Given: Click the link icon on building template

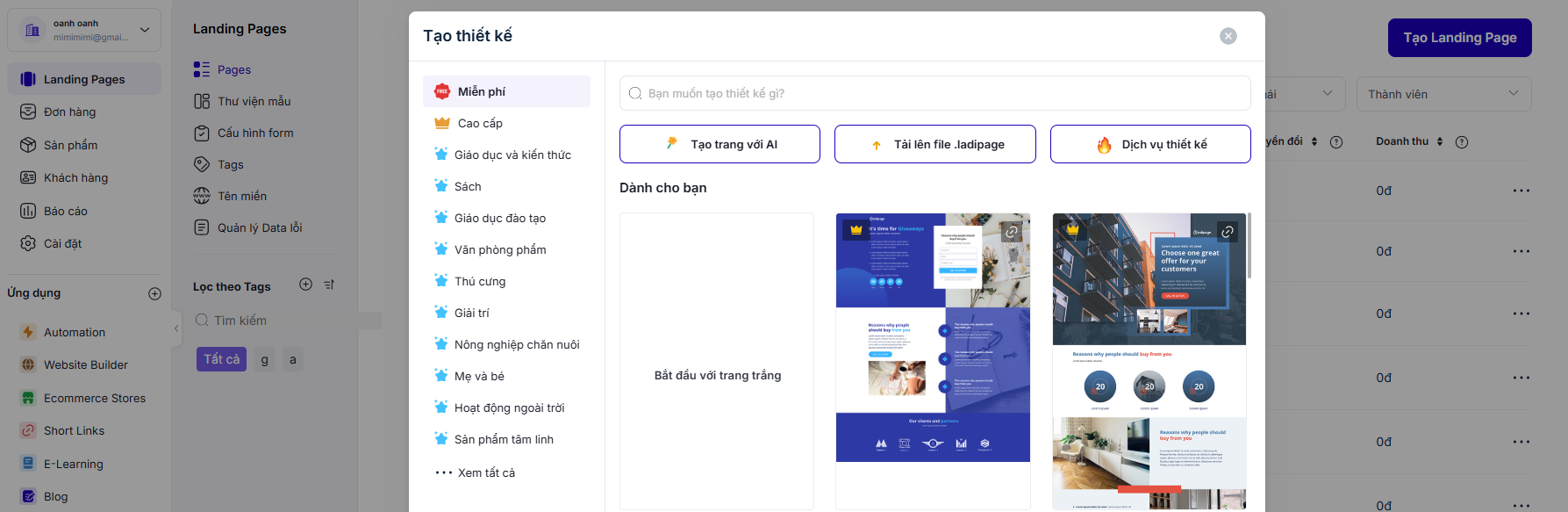Looking at the screenshot, I should click(1228, 232).
